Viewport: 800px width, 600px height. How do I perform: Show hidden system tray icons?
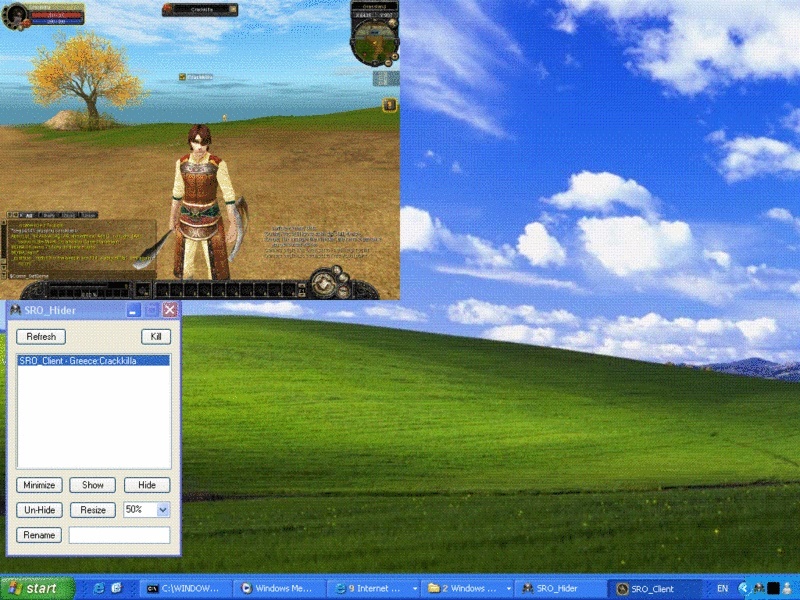pos(743,589)
